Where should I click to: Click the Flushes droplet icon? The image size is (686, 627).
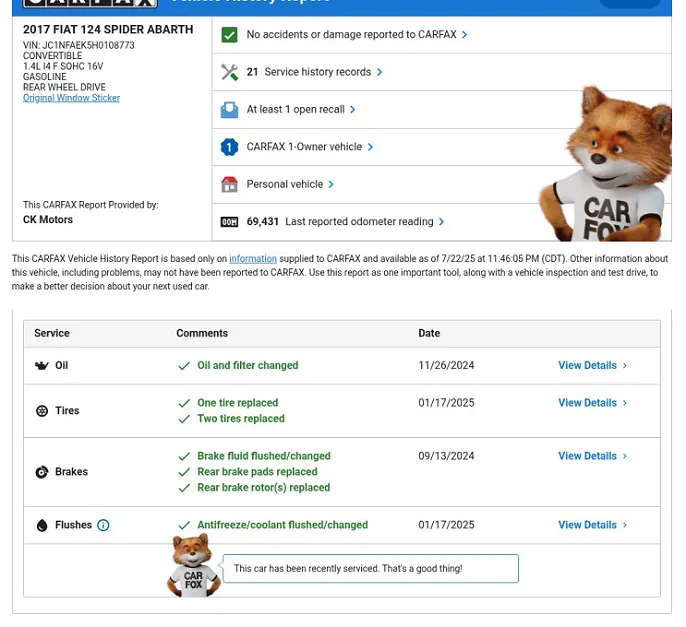point(42,525)
